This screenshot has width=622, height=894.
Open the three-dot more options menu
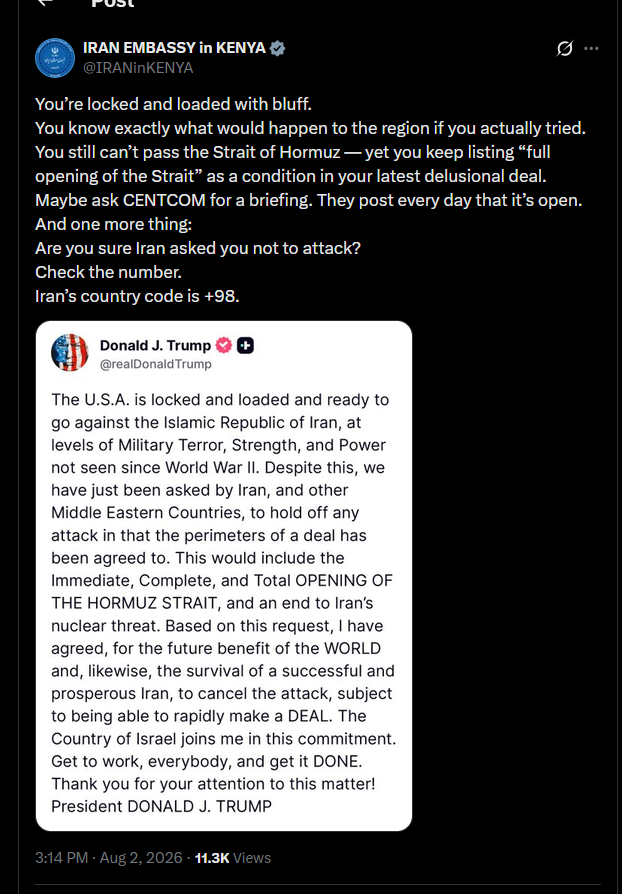[x=591, y=49]
